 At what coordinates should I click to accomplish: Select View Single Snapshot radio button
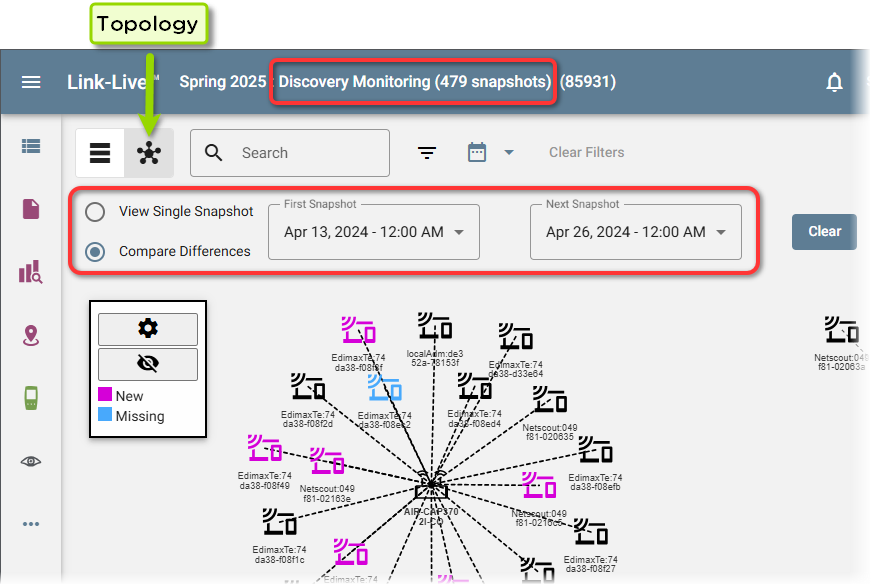95,212
